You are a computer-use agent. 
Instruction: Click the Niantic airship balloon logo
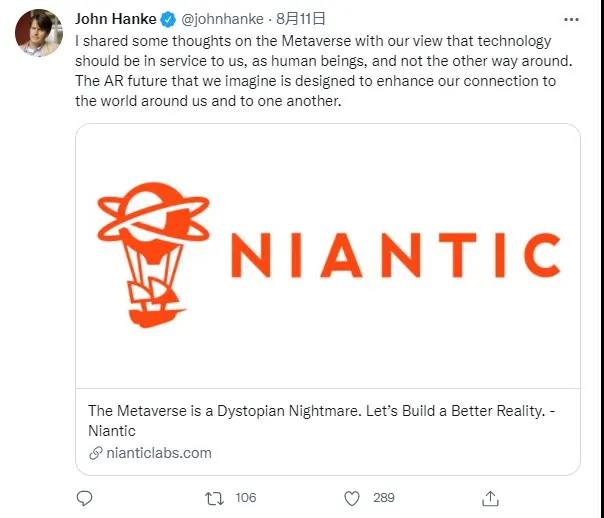[153, 255]
